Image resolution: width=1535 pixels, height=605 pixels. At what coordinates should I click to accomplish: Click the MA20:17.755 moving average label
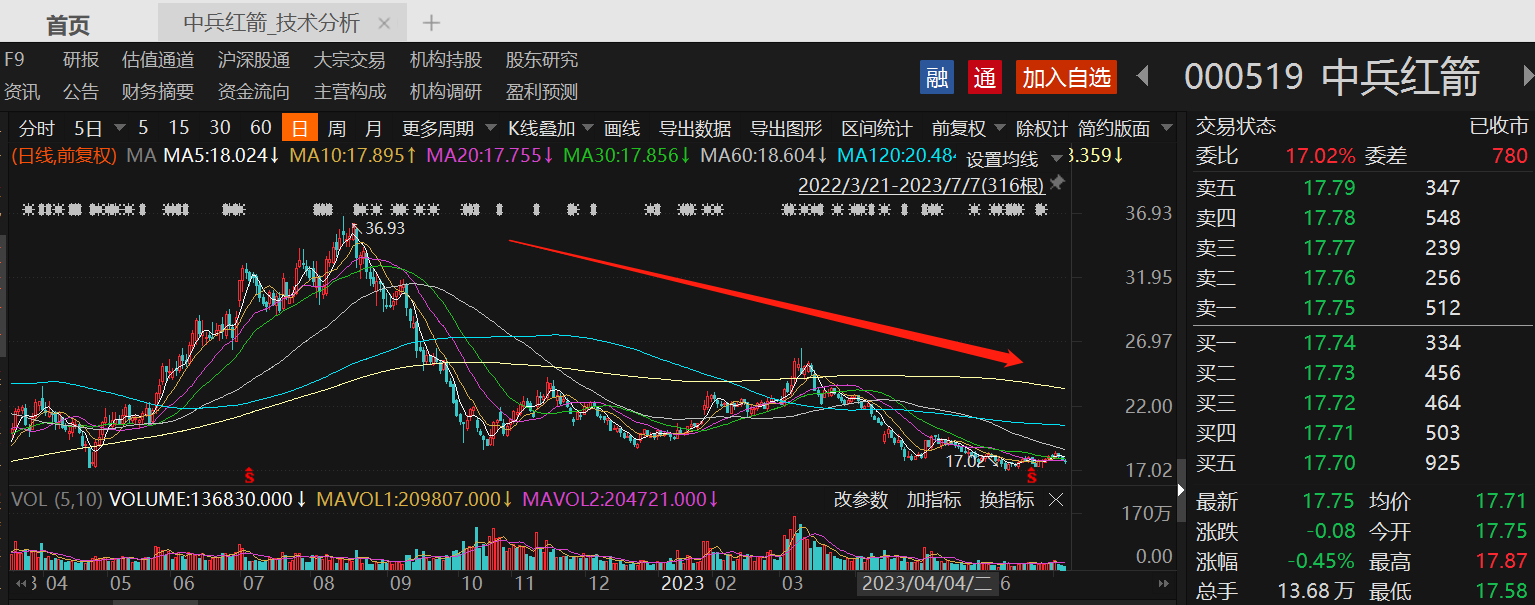coord(489,156)
